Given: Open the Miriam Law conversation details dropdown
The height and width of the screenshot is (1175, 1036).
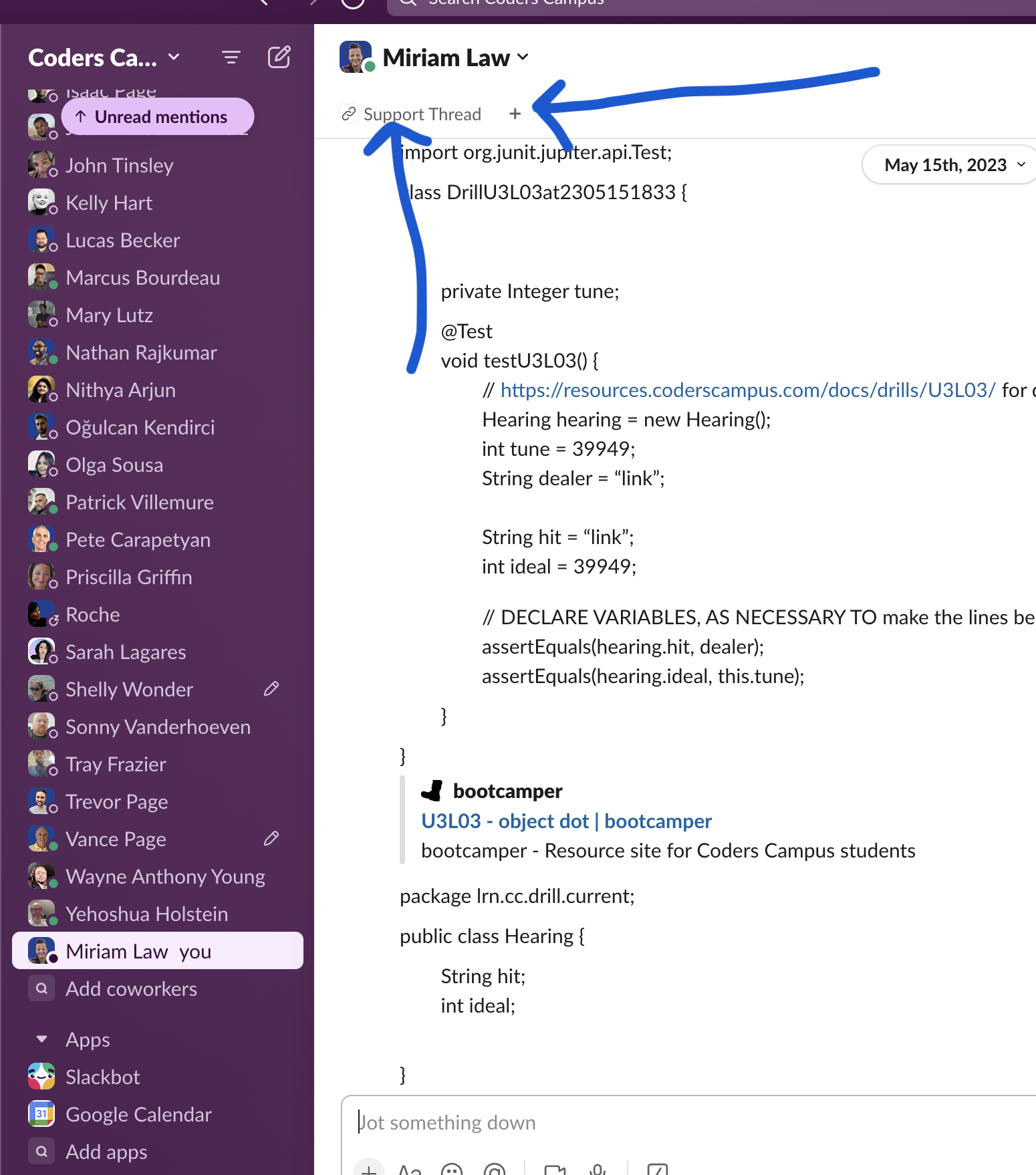Looking at the screenshot, I should [523, 57].
